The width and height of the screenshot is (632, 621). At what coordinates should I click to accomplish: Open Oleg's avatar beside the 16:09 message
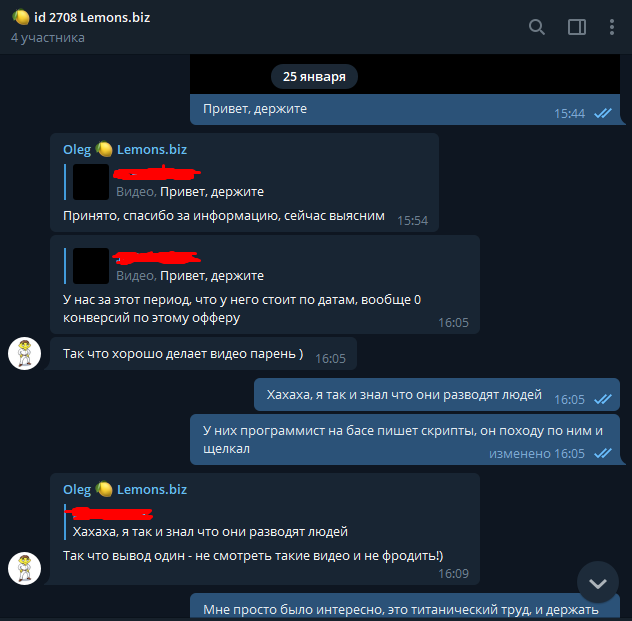coord(25,568)
